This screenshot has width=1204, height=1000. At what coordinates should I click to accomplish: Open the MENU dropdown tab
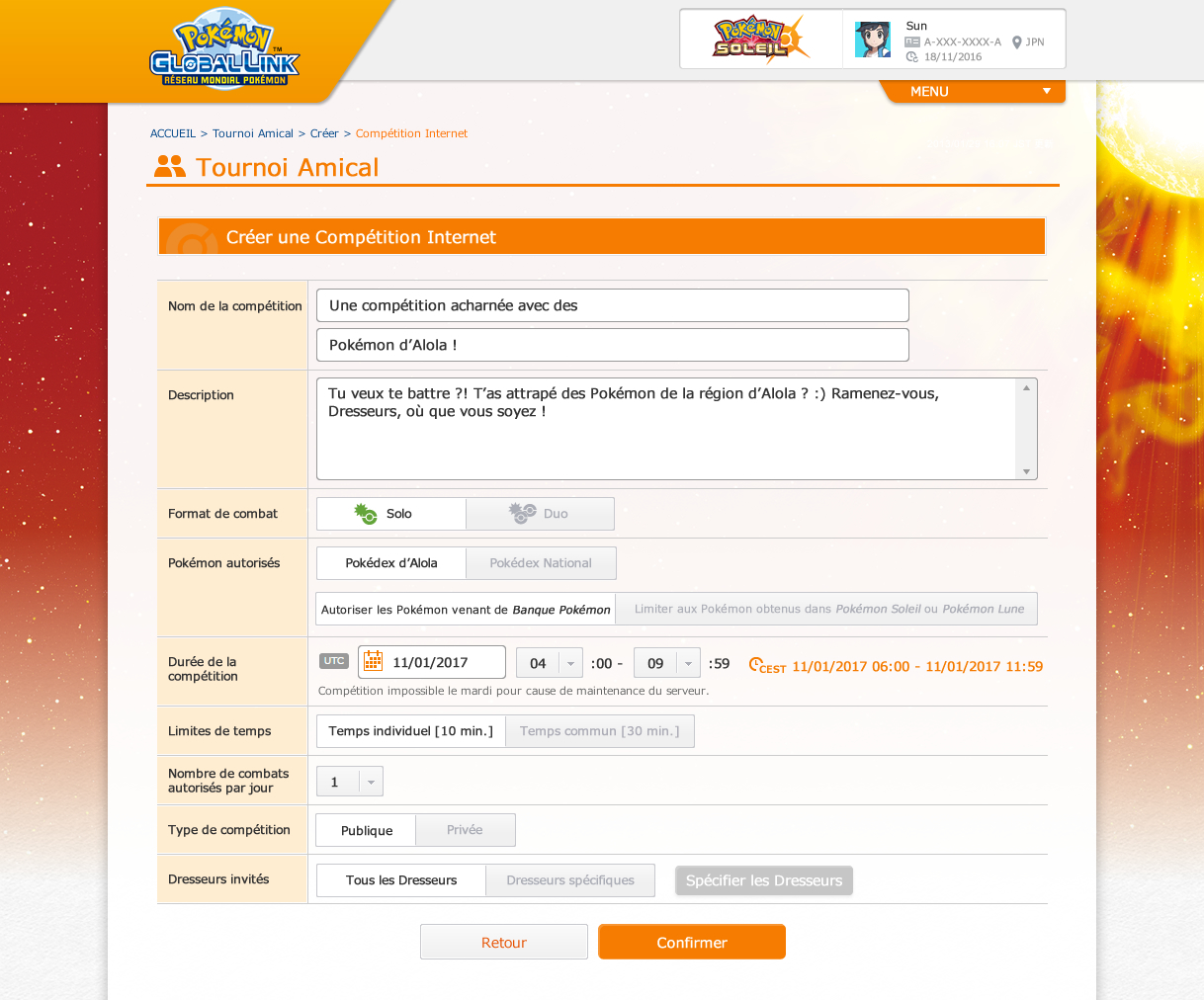click(x=973, y=91)
